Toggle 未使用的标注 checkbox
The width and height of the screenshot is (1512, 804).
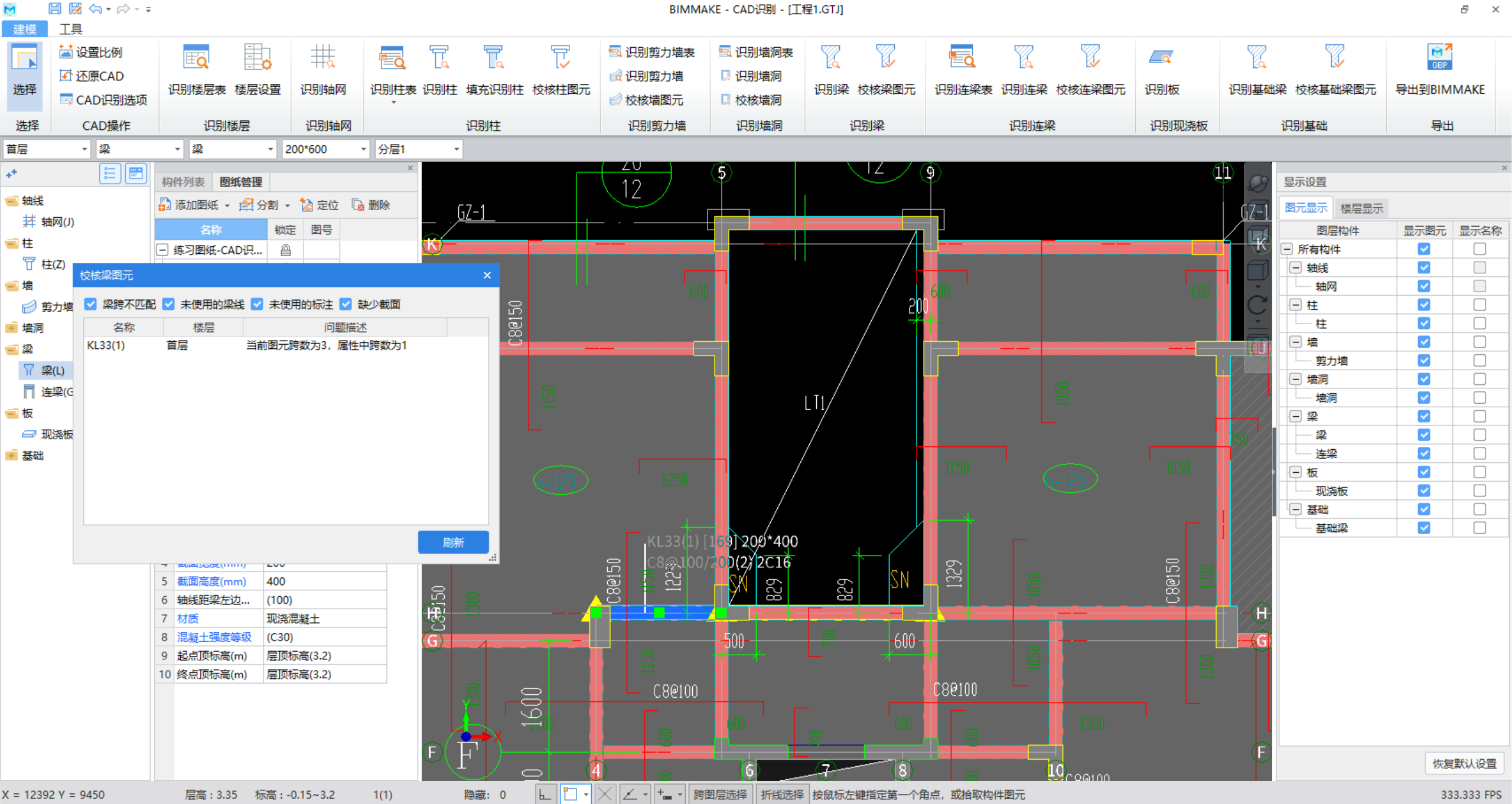(257, 304)
